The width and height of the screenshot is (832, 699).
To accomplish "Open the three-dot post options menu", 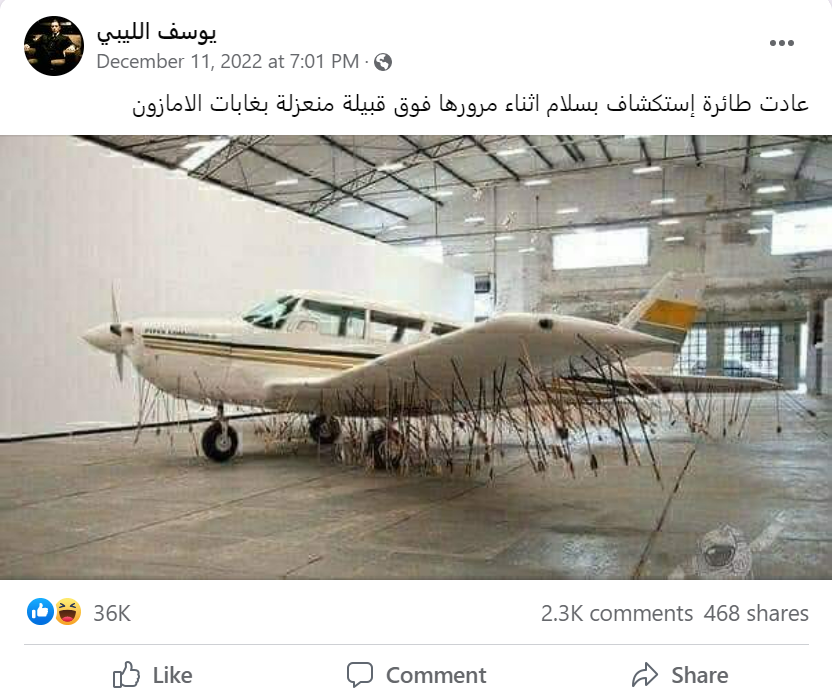I will (782, 43).
